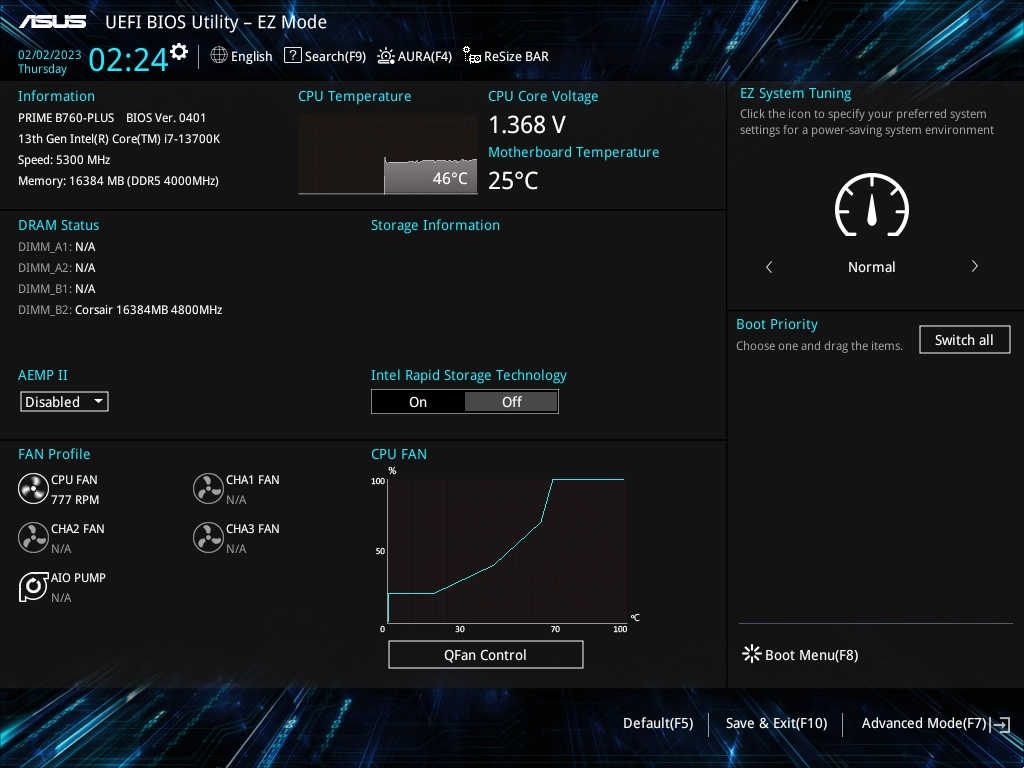The width and height of the screenshot is (1024, 768).
Task: Click Save & Exit(F10)
Action: coord(776,724)
